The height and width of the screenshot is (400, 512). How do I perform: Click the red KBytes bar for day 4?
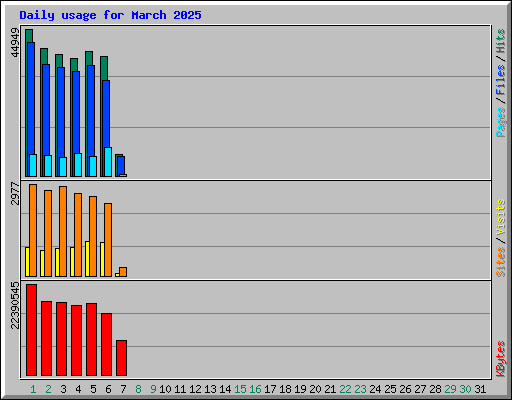(76, 340)
